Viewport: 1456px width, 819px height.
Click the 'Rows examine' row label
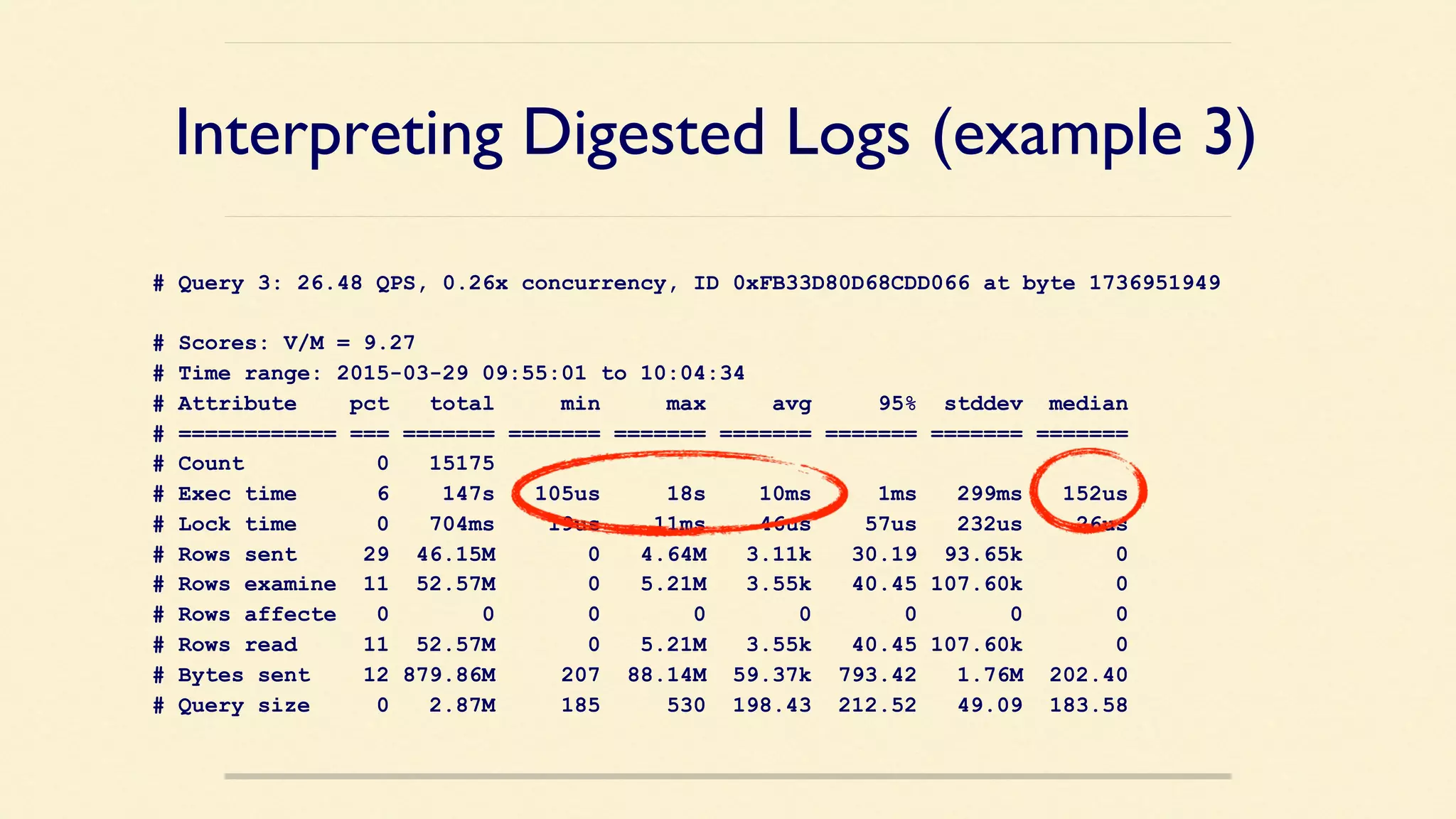point(257,584)
